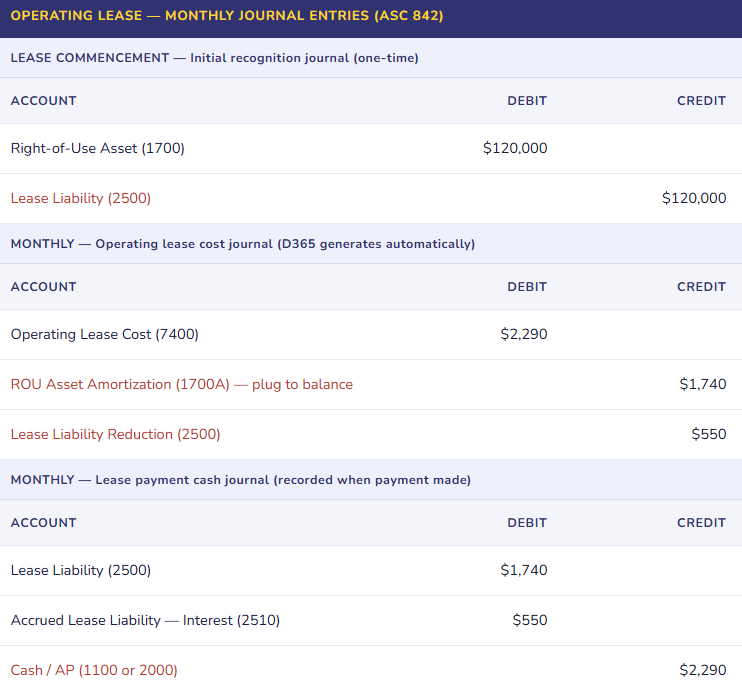Image resolution: width=742 pixels, height=687 pixels.
Task: Click the Operating Lease Cost (7400) account
Action: (x=105, y=334)
